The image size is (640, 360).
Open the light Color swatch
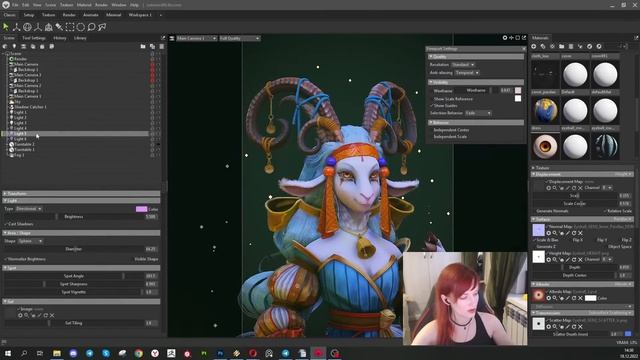(141, 209)
